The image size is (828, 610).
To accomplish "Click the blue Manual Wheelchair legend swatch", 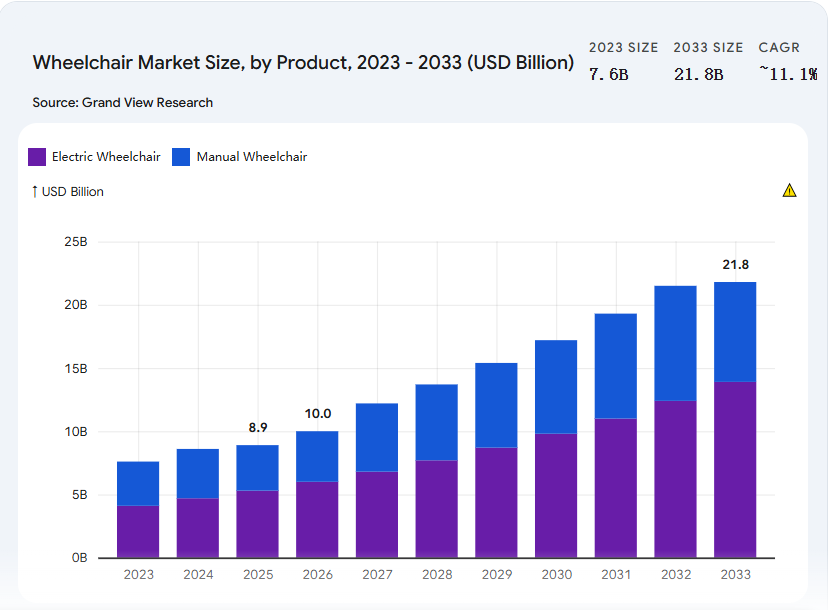I will coord(180,157).
